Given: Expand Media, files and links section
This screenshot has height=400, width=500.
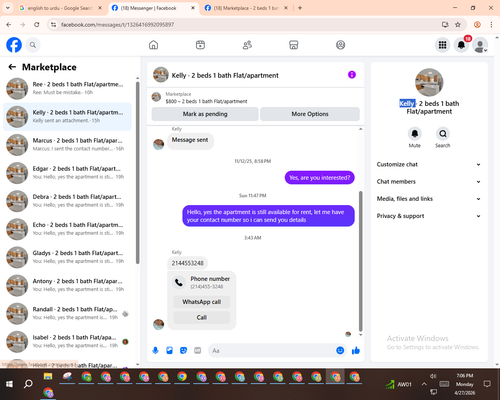Looking at the screenshot, I should click(x=429, y=199).
